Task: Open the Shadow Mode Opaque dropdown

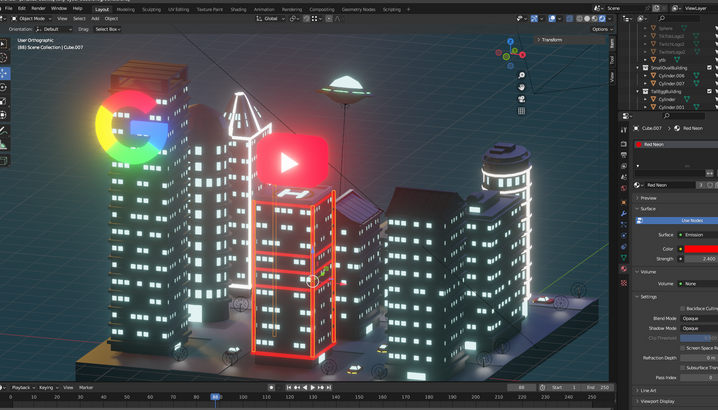Action: click(698, 328)
